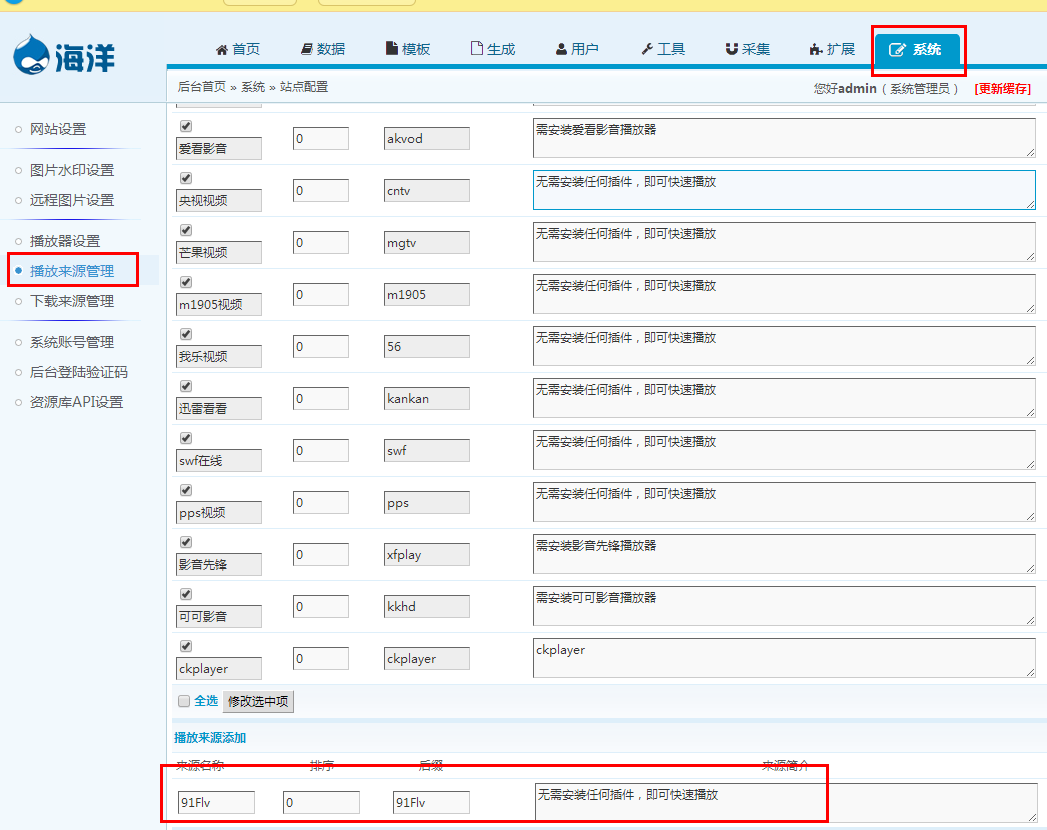Image resolution: width=1047 pixels, height=830 pixels.
Task: Open 远程图片设置 in sidebar
Action: (x=72, y=200)
